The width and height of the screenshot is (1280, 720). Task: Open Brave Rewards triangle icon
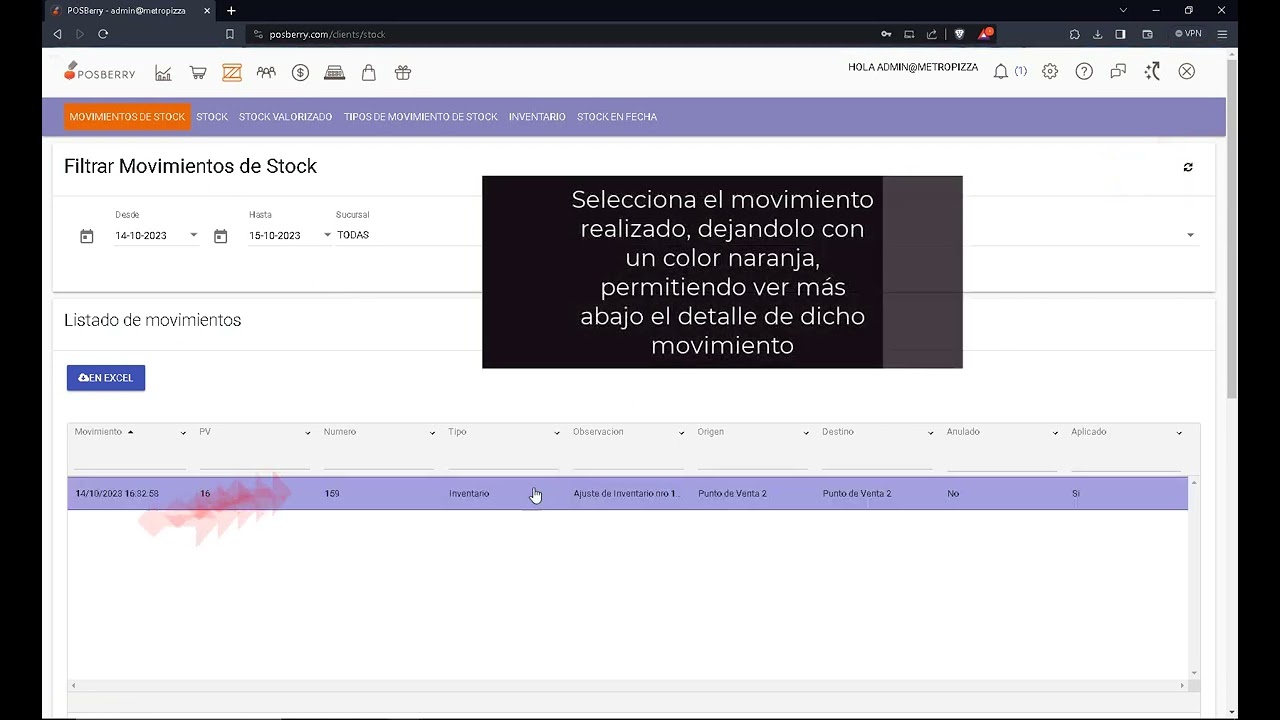tap(986, 34)
